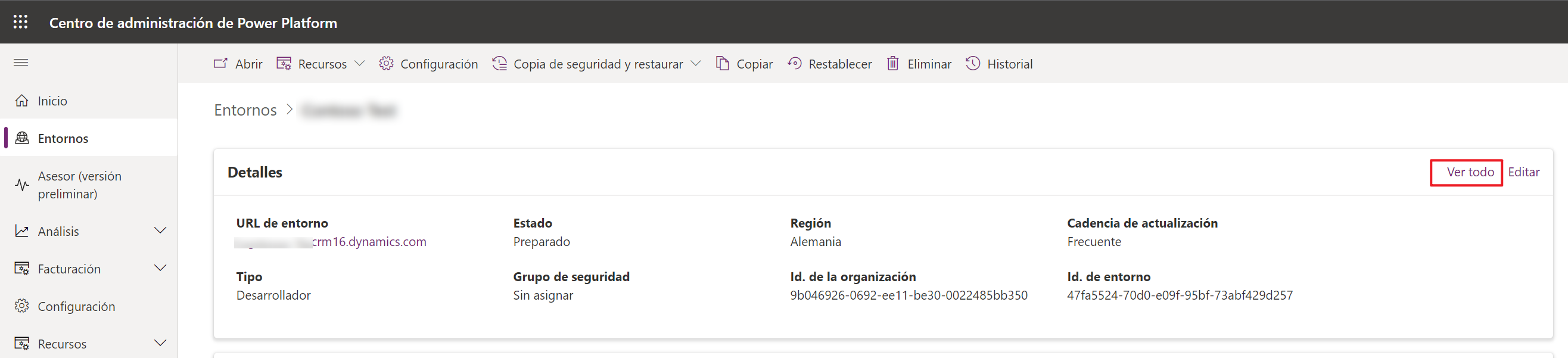Open Asesor (versión preliminar) page
The height and width of the screenshot is (358, 1568).
tap(89, 185)
